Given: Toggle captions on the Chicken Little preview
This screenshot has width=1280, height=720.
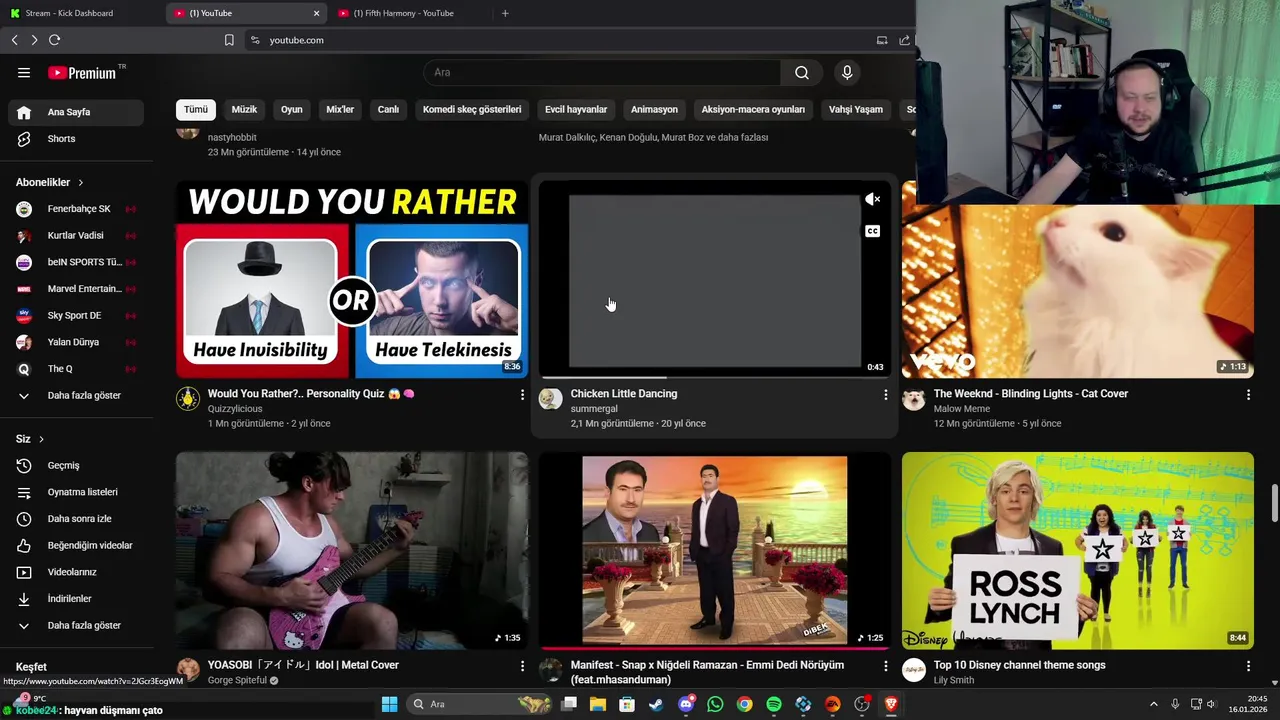Looking at the screenshot, I should pos(873,231).
